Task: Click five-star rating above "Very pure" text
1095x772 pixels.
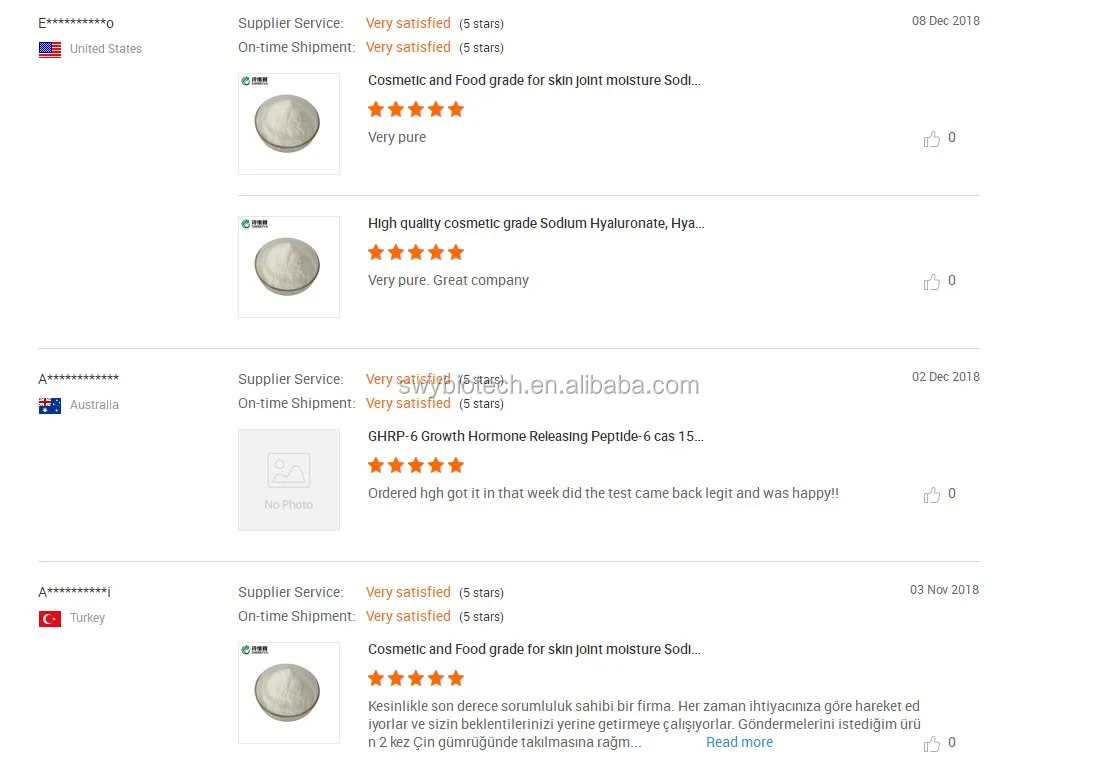Action: 416,109
